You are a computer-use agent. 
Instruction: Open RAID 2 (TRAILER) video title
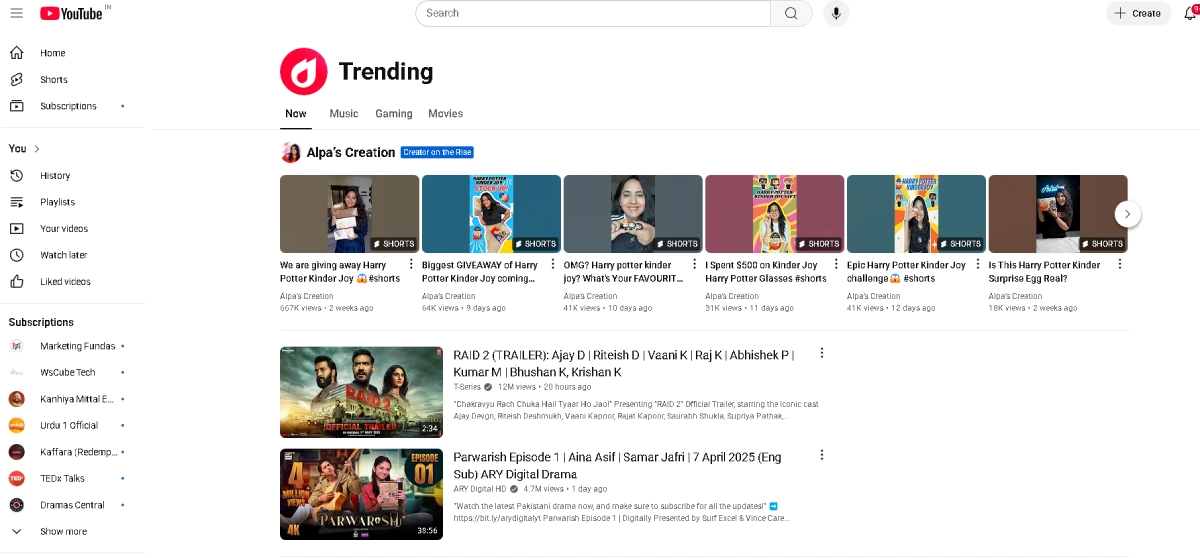623,363
